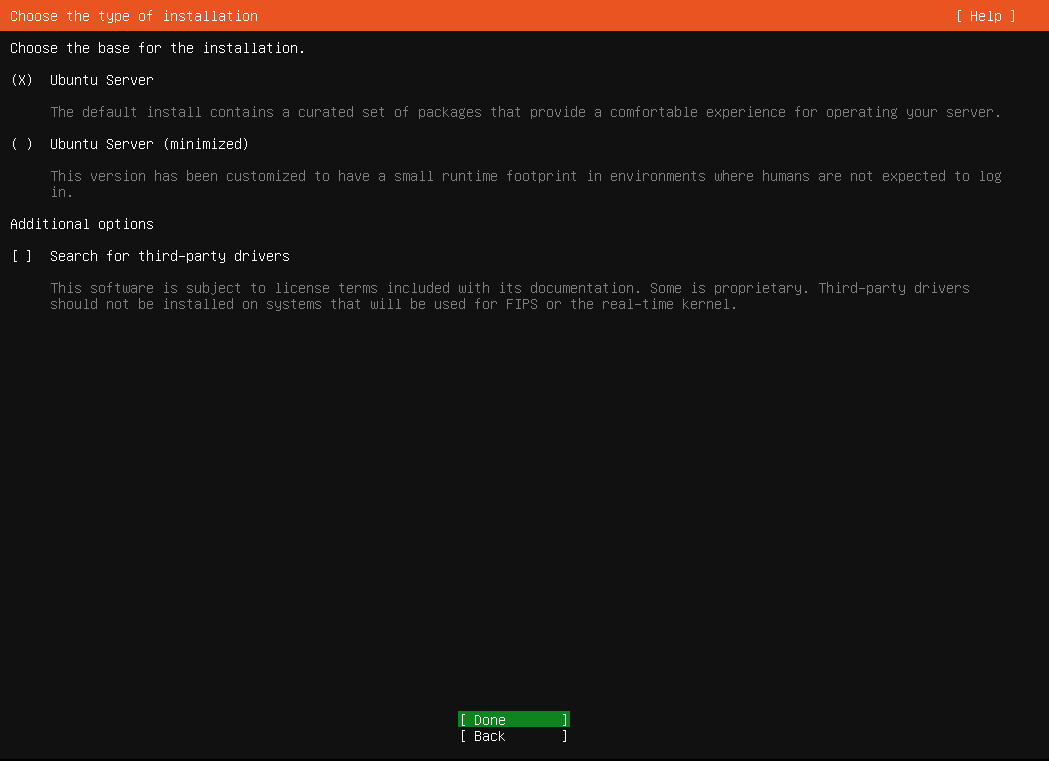Click the 'Additional options' heading
The image size is (1049, 761).
pyautogui.click(x=82, y=224)
